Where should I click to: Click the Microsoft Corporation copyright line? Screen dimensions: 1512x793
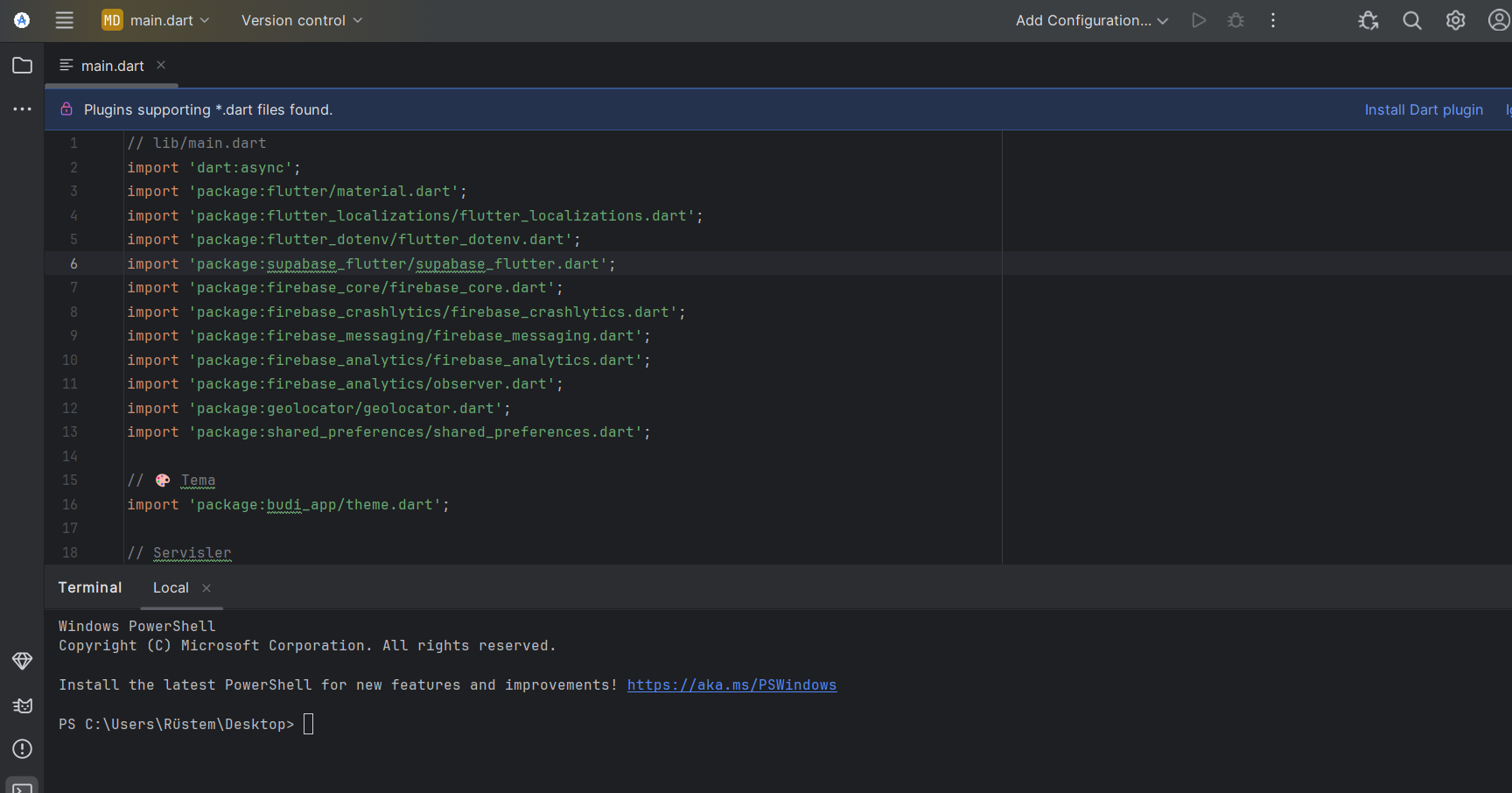(x=307, y=645)
